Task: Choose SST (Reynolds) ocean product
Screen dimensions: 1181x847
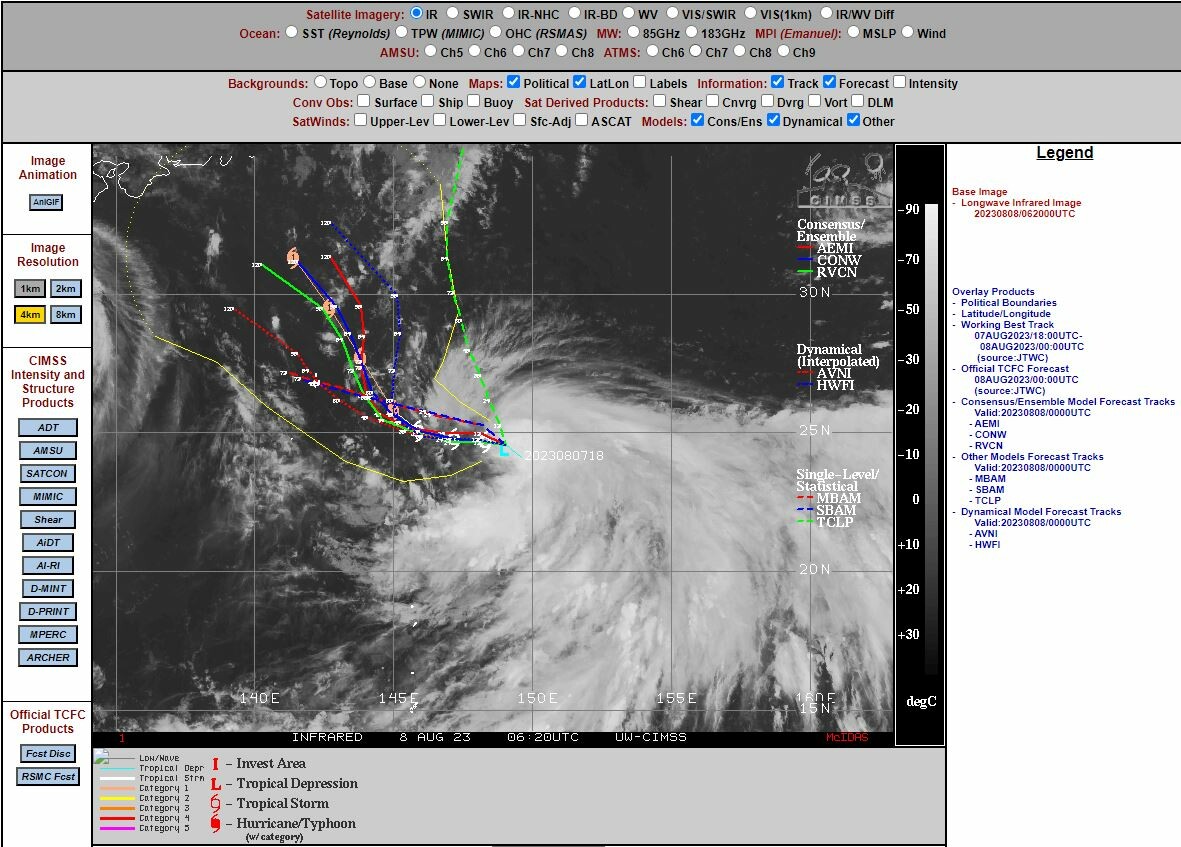Action: click(291, 32)
